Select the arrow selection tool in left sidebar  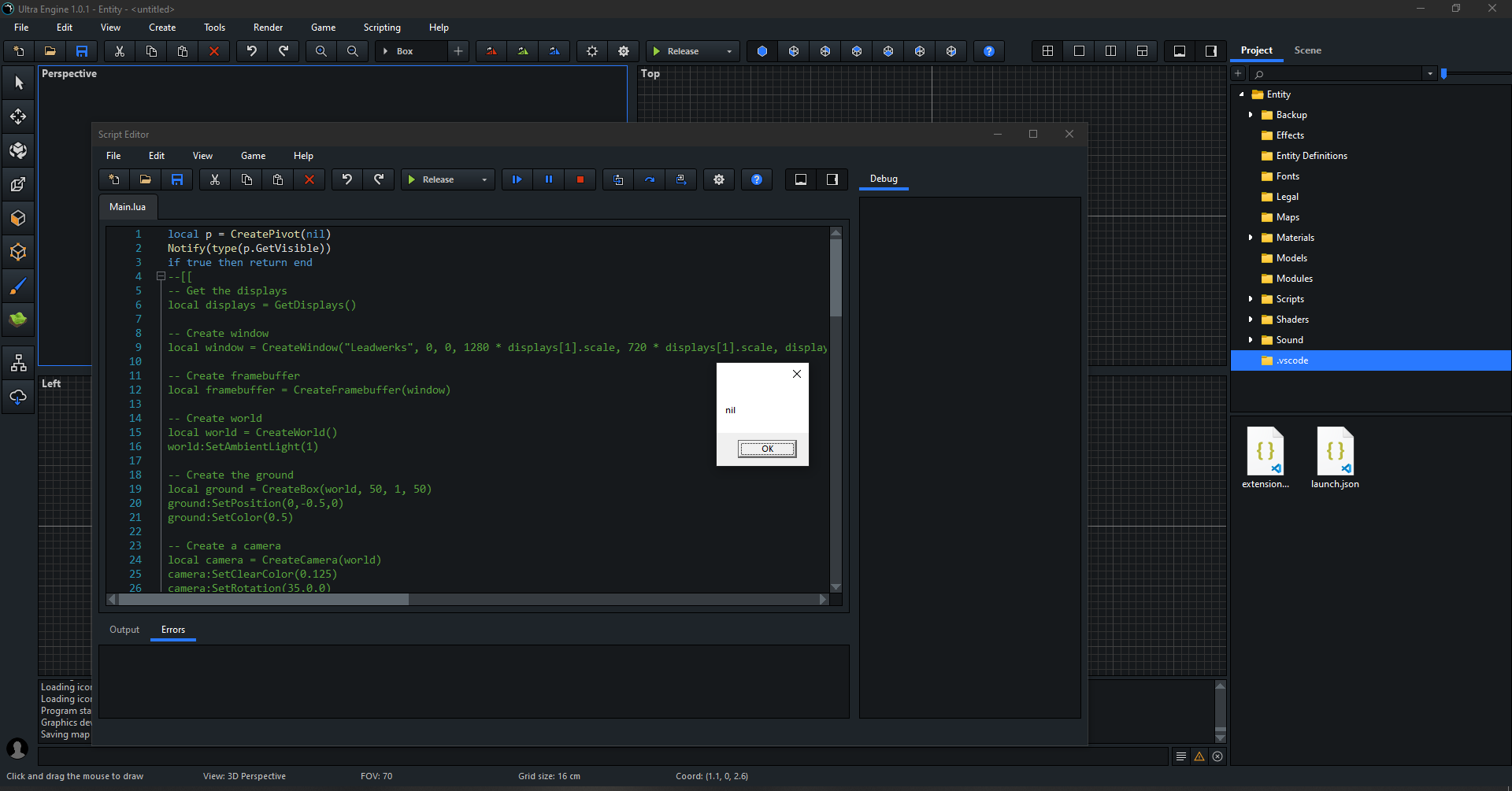tap(18, 83)
